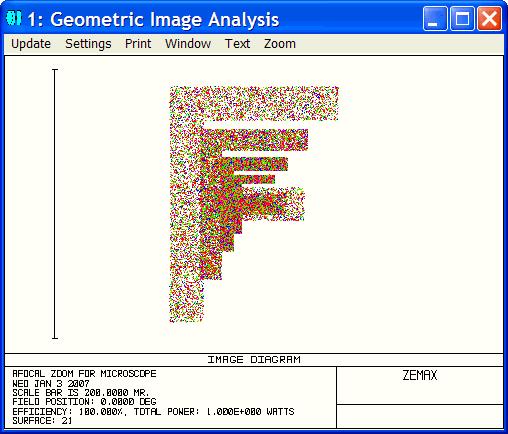Screen dimensions: 508x434
Task: Minimize the Geometric Image Analysis window
Action: pyautogui.click(x=435, y=19)
